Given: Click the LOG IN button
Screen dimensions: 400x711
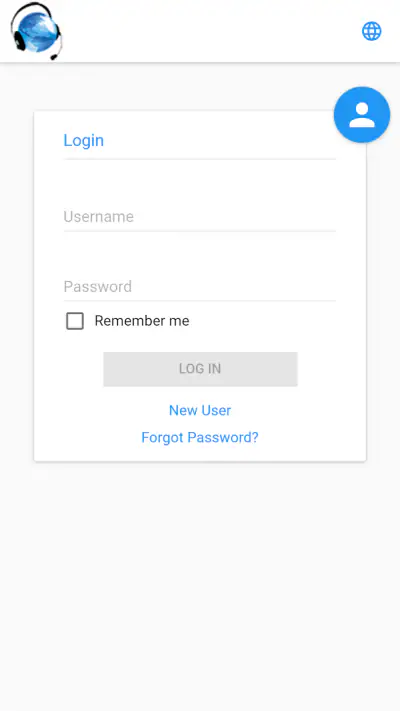Looking at the screenshot, I should 200,369.
